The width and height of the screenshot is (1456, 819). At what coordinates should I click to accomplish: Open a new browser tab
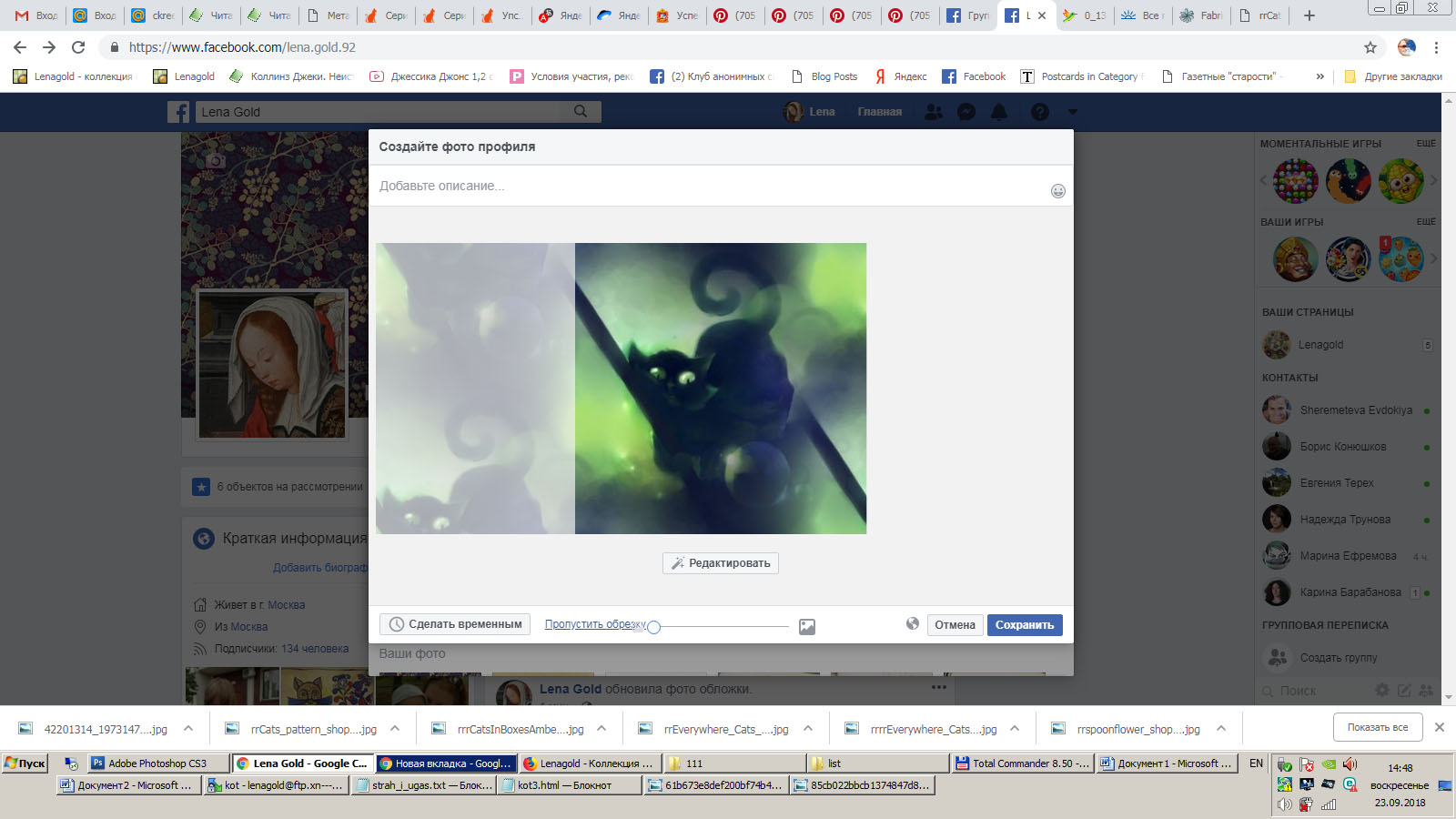pyautogui.click(x=1309, y=15)
